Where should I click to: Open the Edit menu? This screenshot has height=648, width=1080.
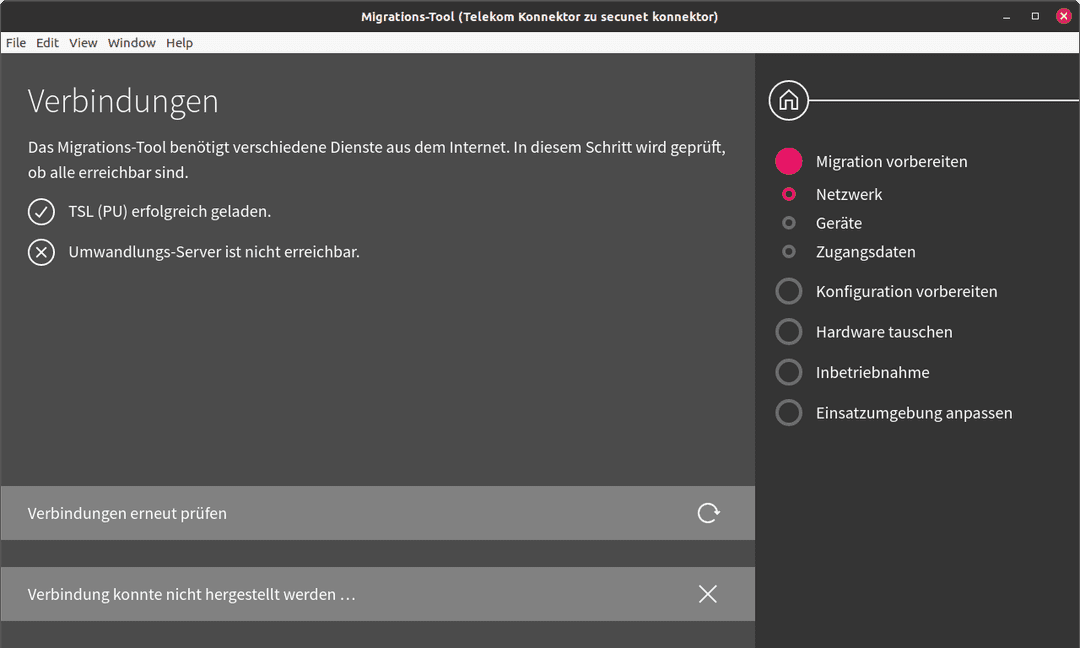(48, 43)
